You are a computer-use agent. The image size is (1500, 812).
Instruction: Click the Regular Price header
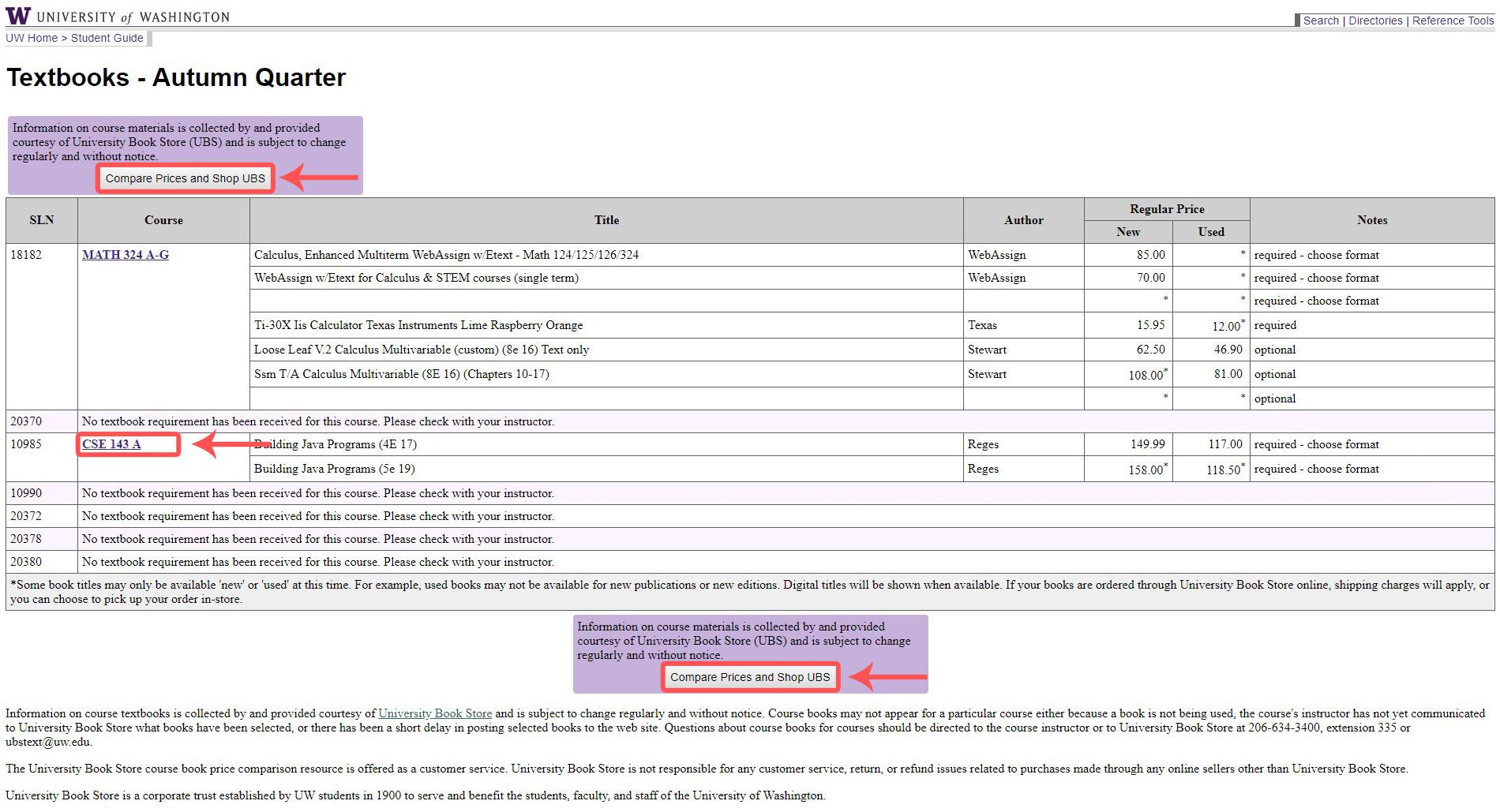click(1167, 209)
